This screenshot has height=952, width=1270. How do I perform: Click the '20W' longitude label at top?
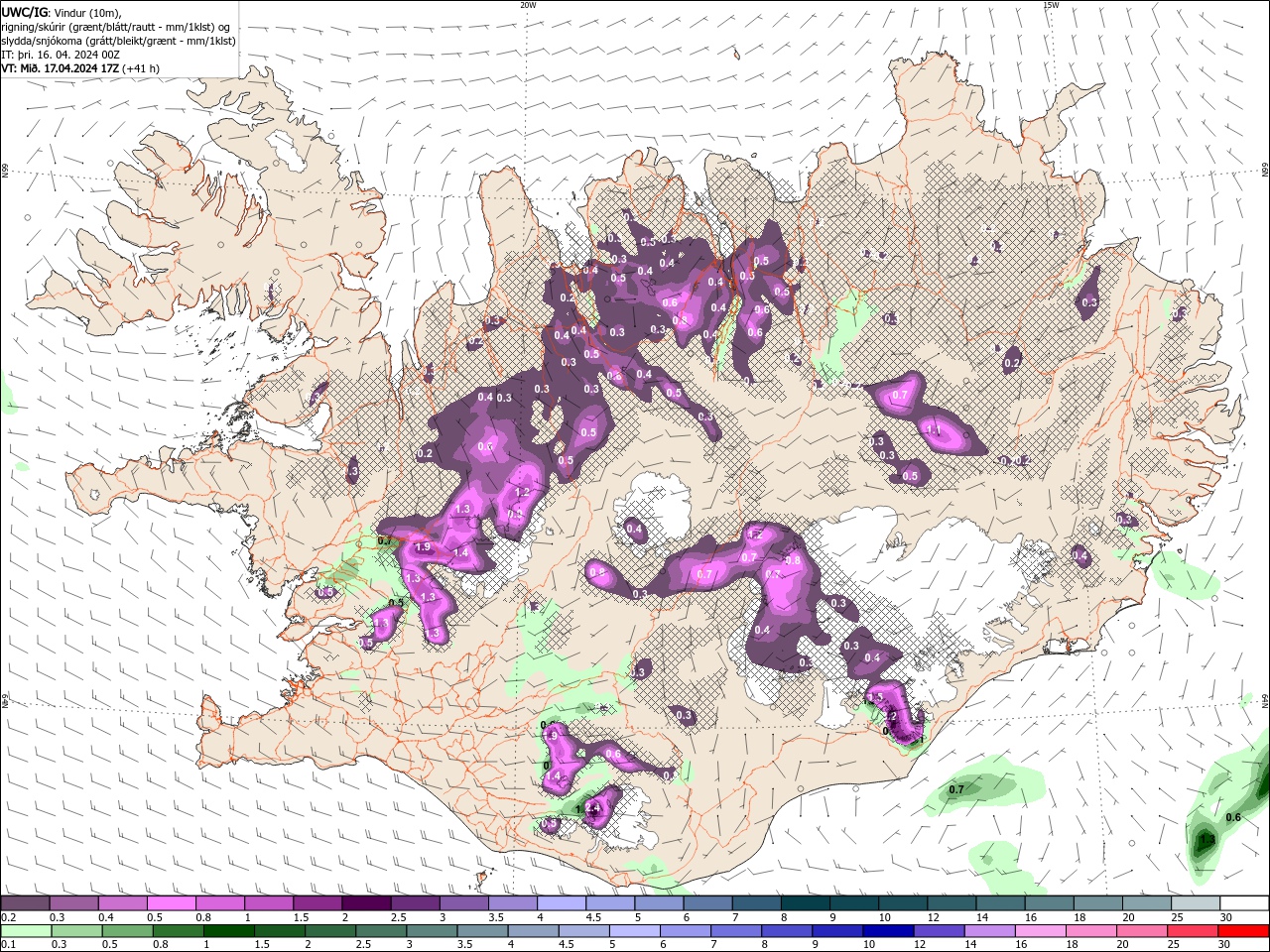(528, 5)
